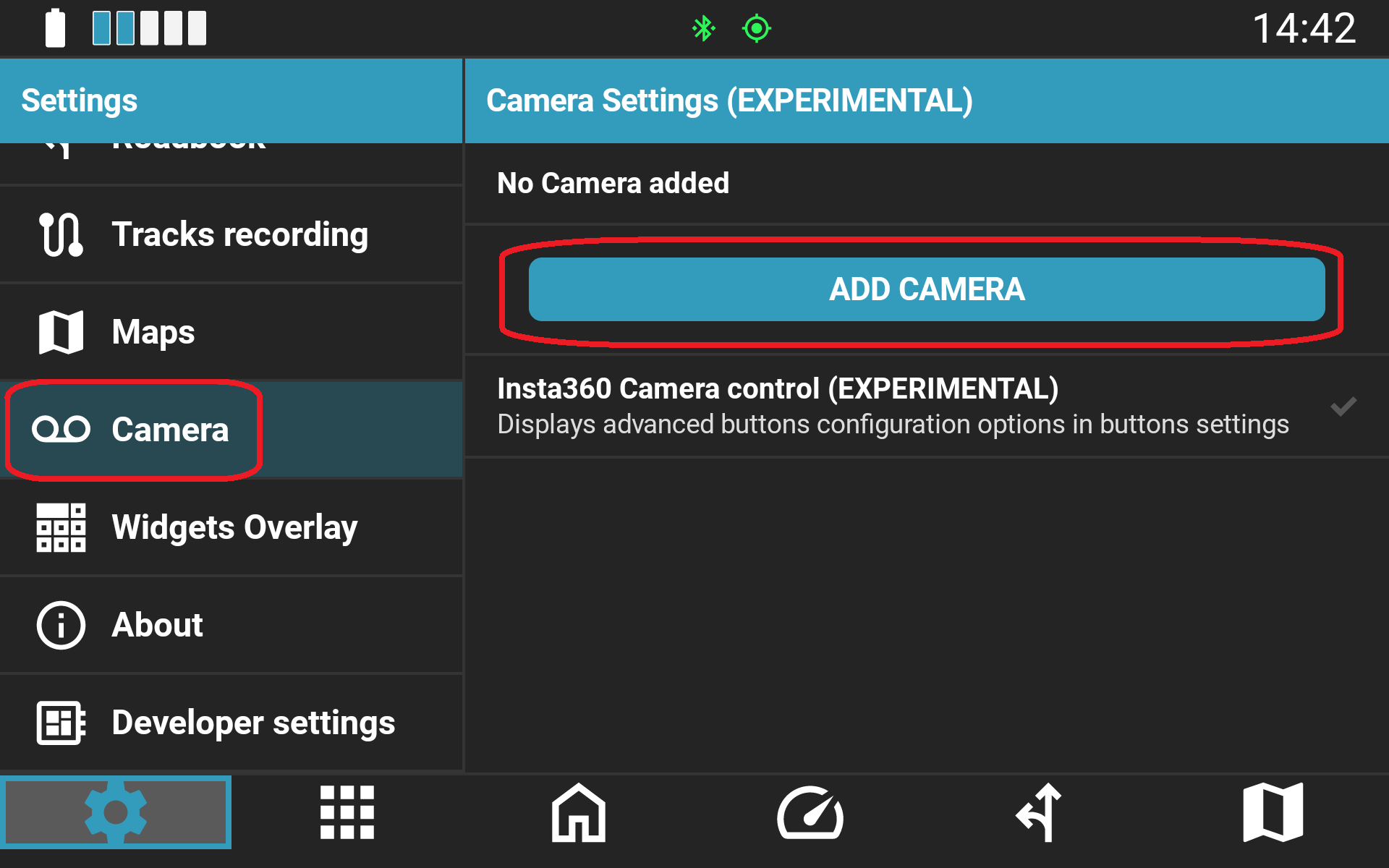
Task: Open the About section
Action: [231, 625]
